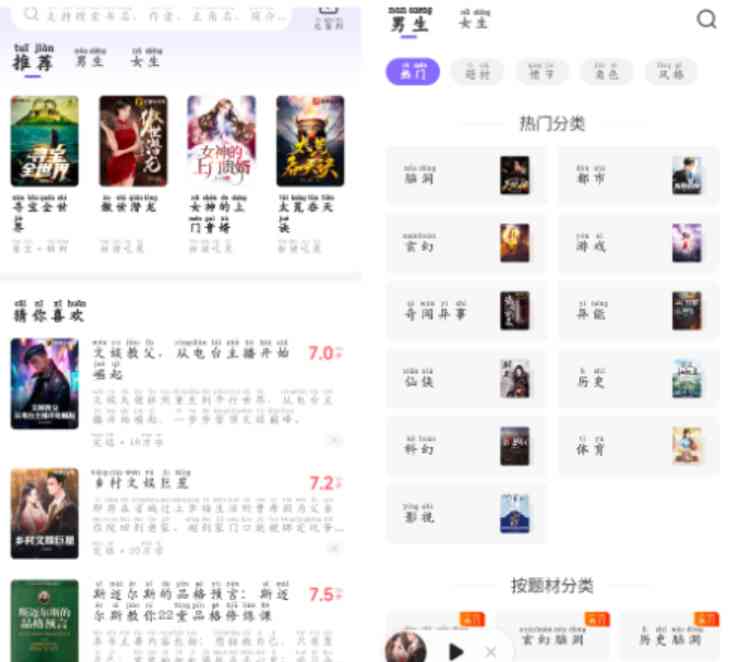
Task: Open the 大荒吞天诀 book cover
Action: point(310,141)
